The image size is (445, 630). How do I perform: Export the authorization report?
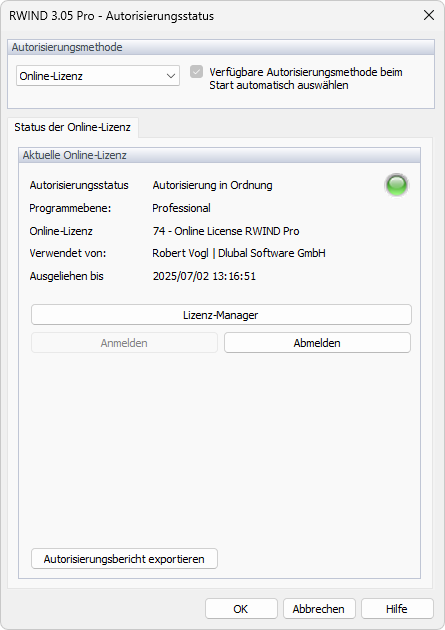coord(125,558)
